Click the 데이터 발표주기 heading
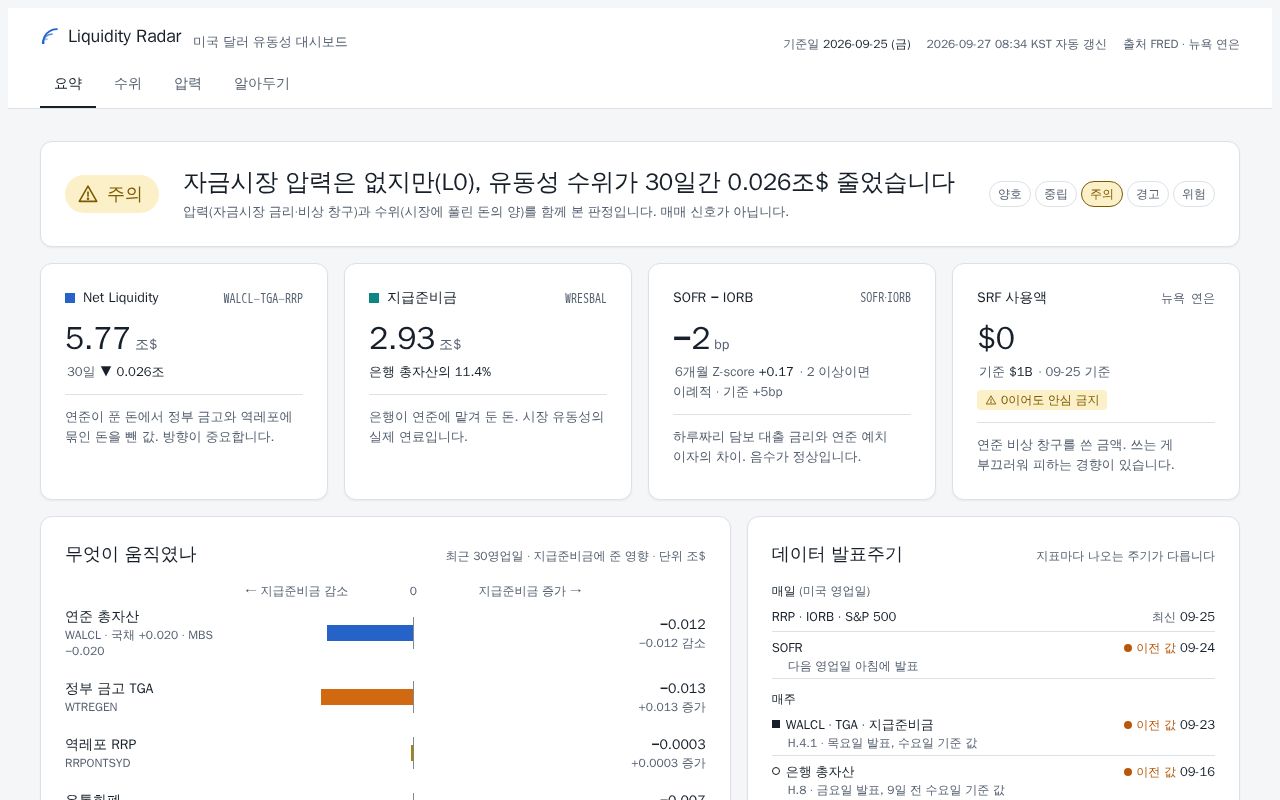 tap(837, 554)
